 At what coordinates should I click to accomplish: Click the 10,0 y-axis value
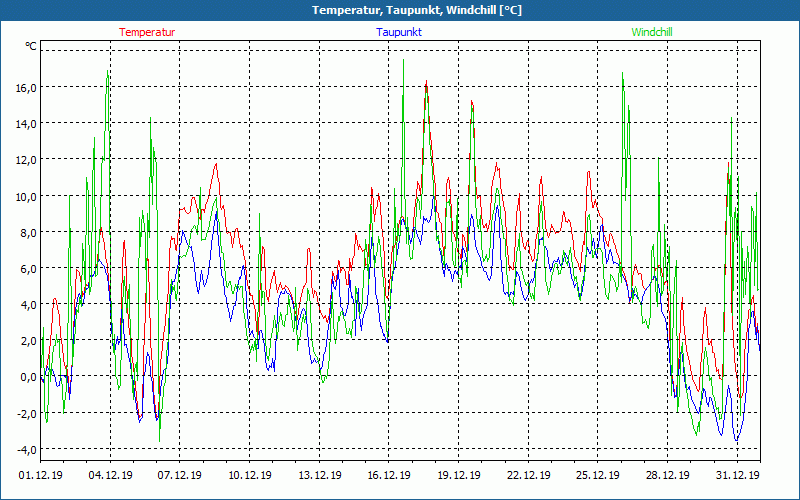[x=26, y=196]
